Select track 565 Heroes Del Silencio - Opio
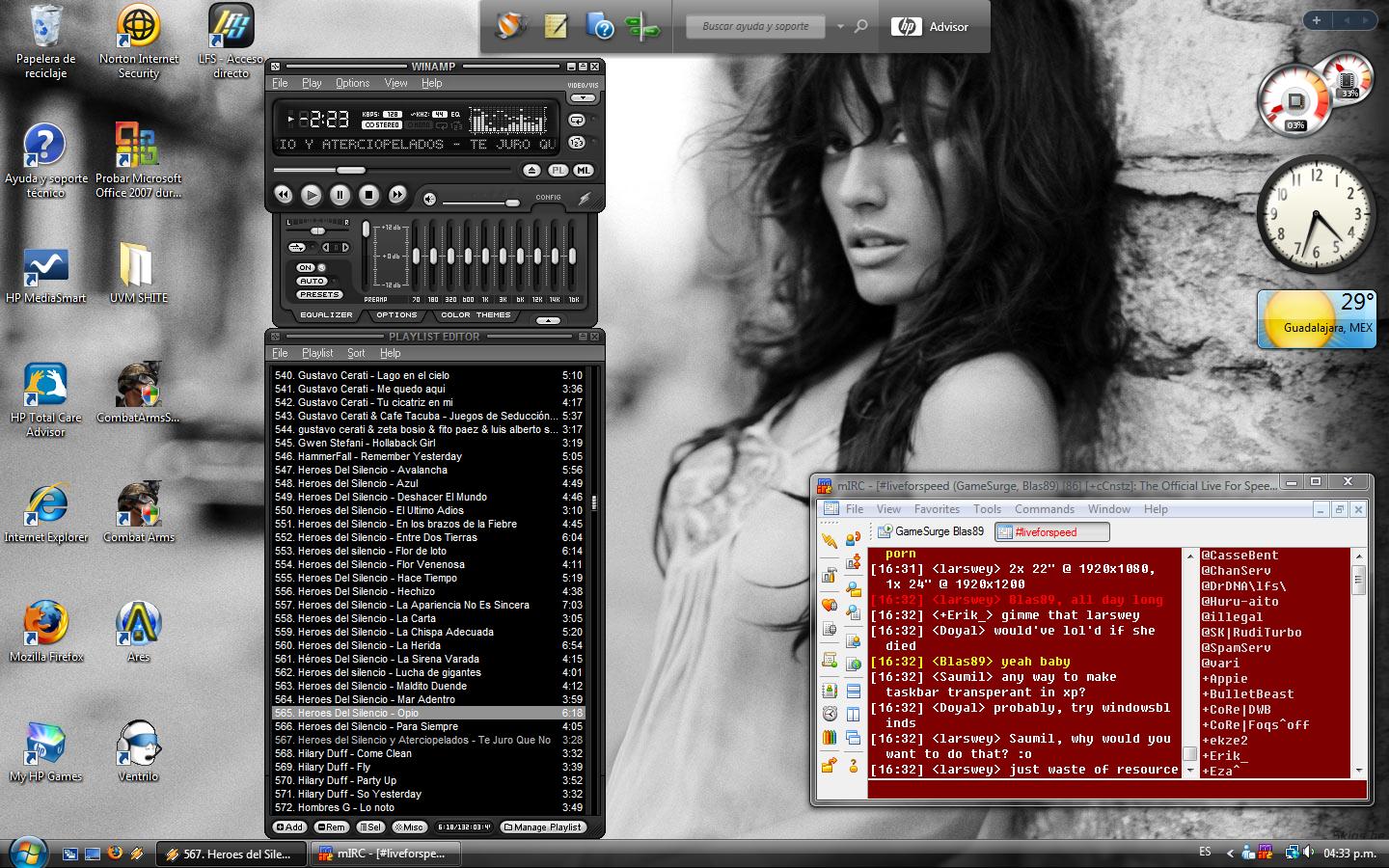Viewport: 1389px width, 868px height. (428, 713)
